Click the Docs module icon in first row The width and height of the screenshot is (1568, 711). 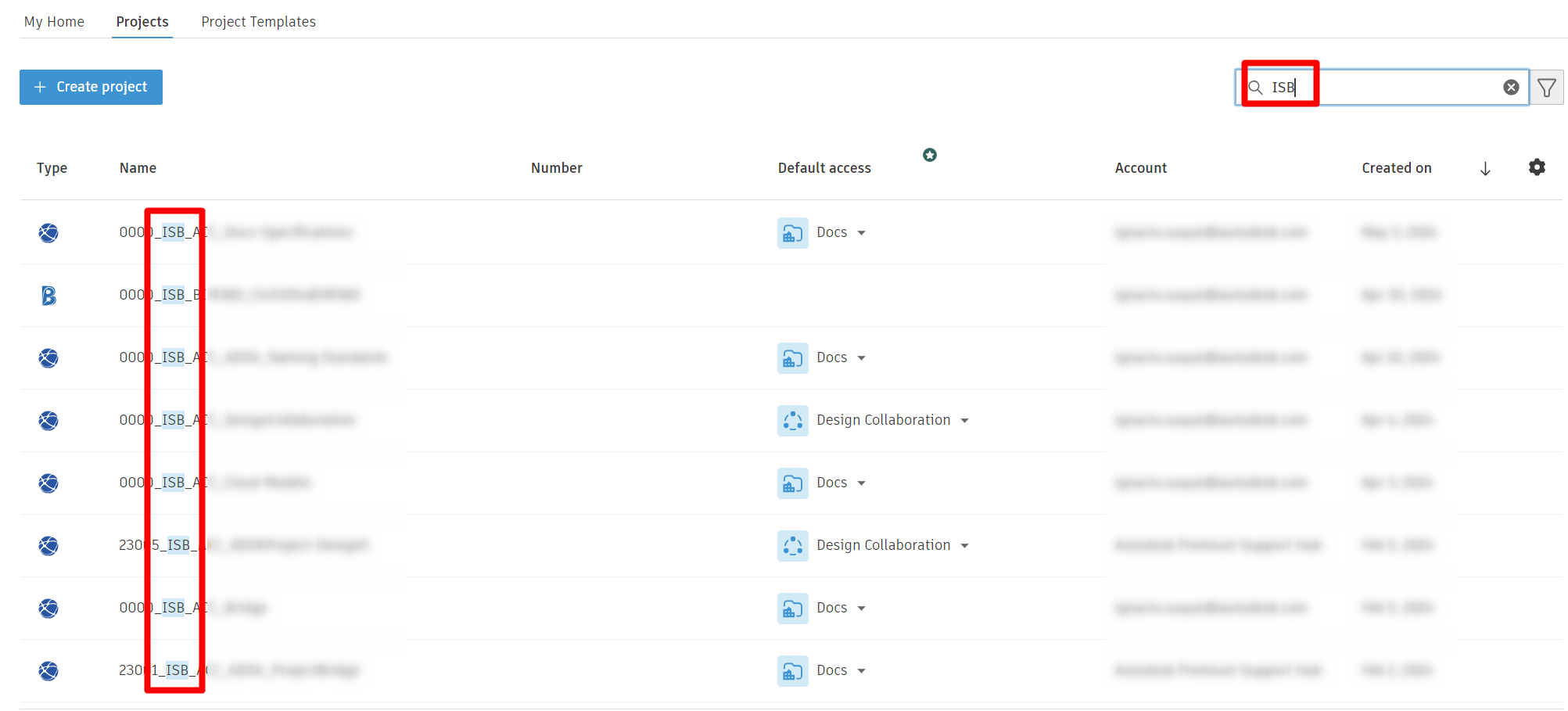[x=792, y=232]
